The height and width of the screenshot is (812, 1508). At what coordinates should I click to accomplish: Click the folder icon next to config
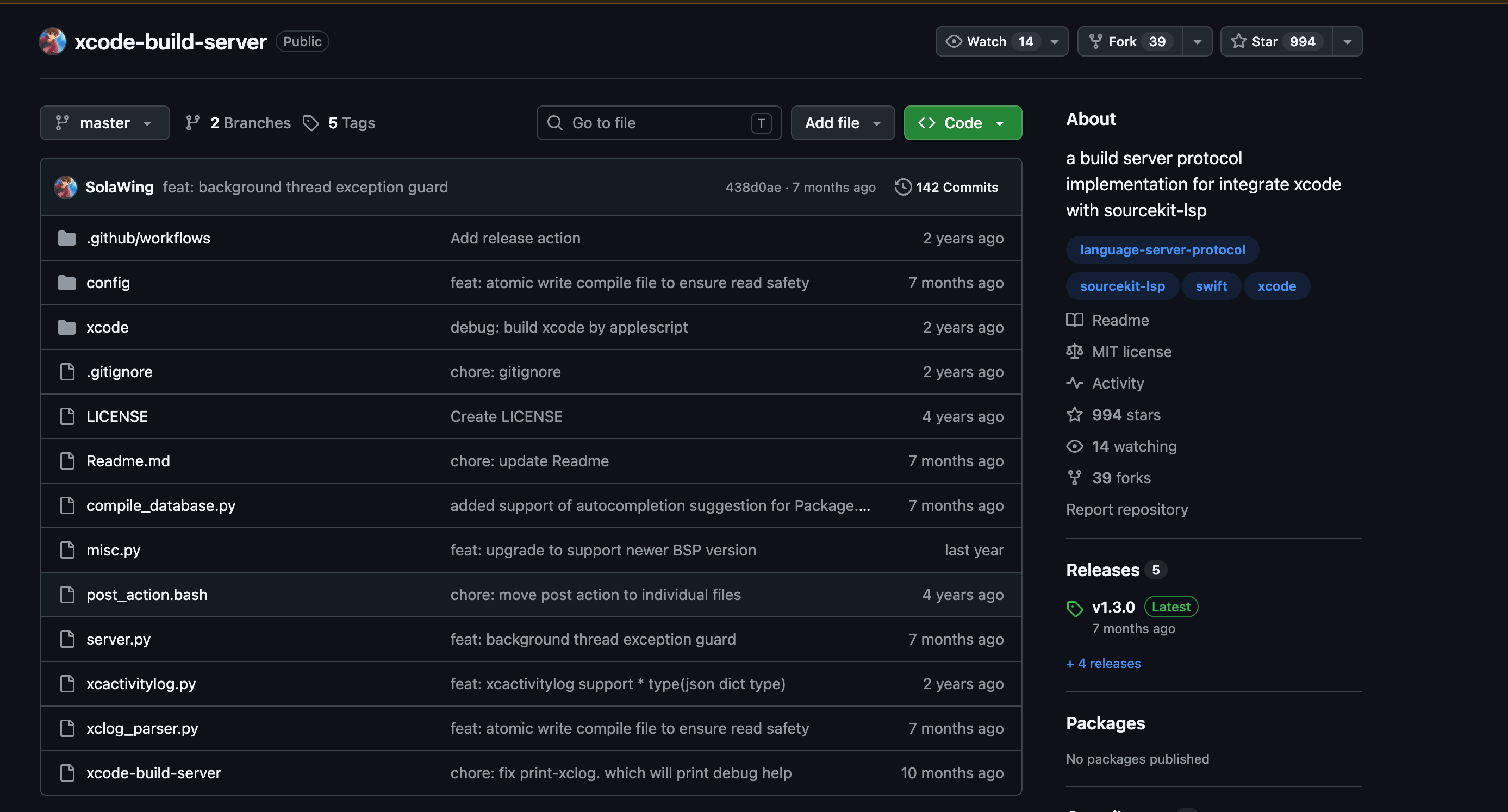[67, 283]
